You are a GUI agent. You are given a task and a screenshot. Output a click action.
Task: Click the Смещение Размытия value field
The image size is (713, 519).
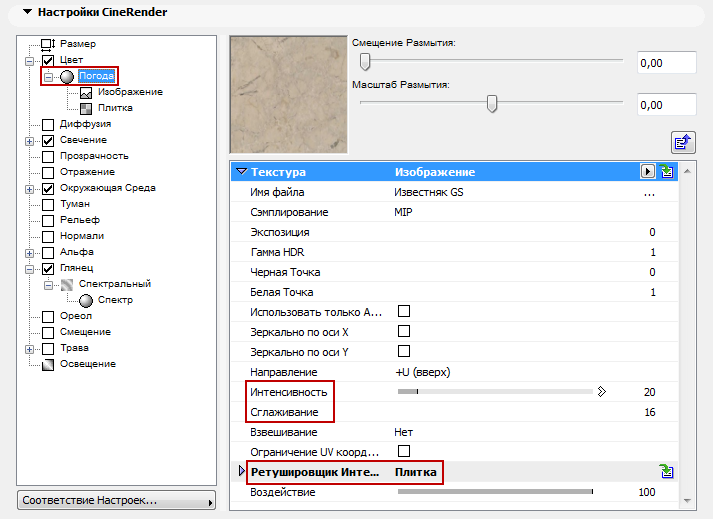coord(667,63)
